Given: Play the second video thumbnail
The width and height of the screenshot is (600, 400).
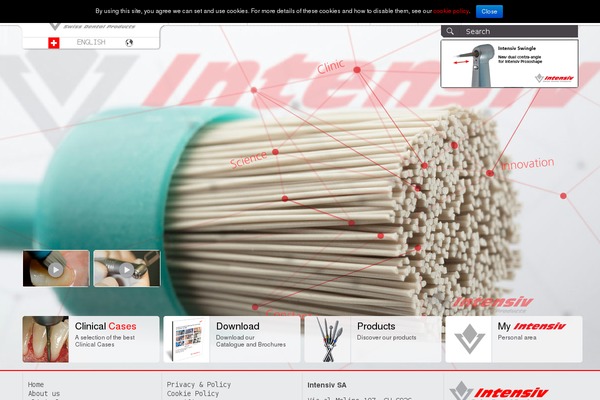Looking at the screenshot, I should point(126,269).
